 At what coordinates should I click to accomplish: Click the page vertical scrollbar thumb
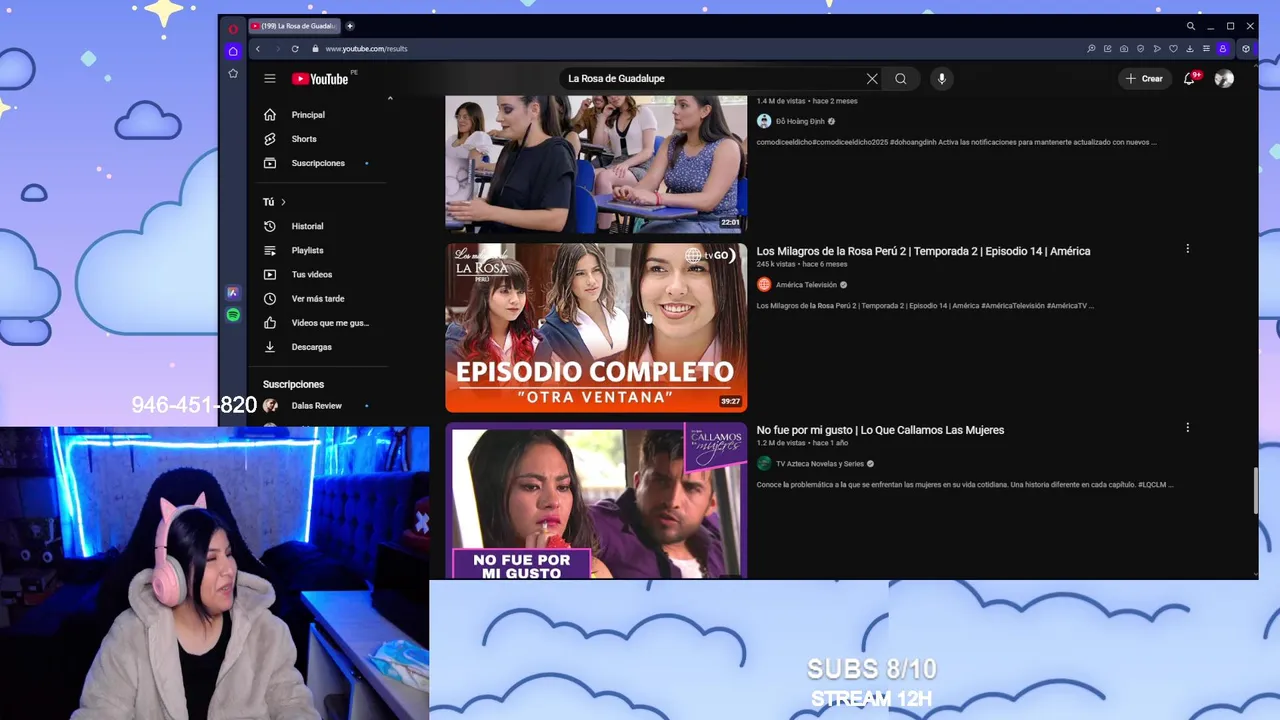pyautogui.click(x=1255, y=492)
